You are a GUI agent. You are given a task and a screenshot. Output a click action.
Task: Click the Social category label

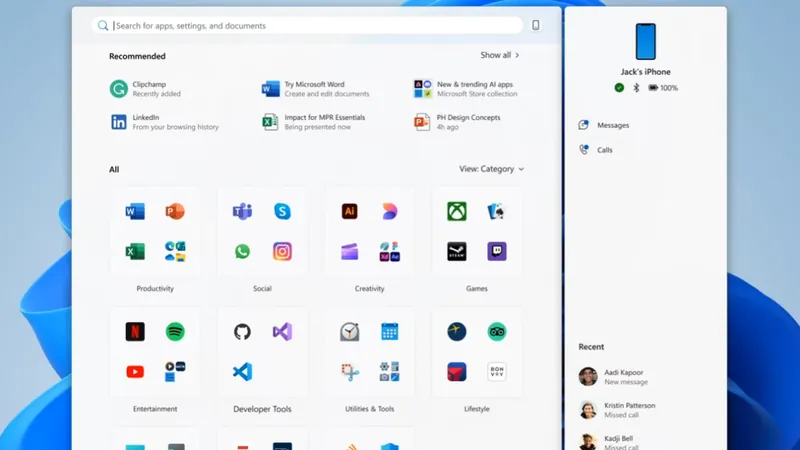262,288
